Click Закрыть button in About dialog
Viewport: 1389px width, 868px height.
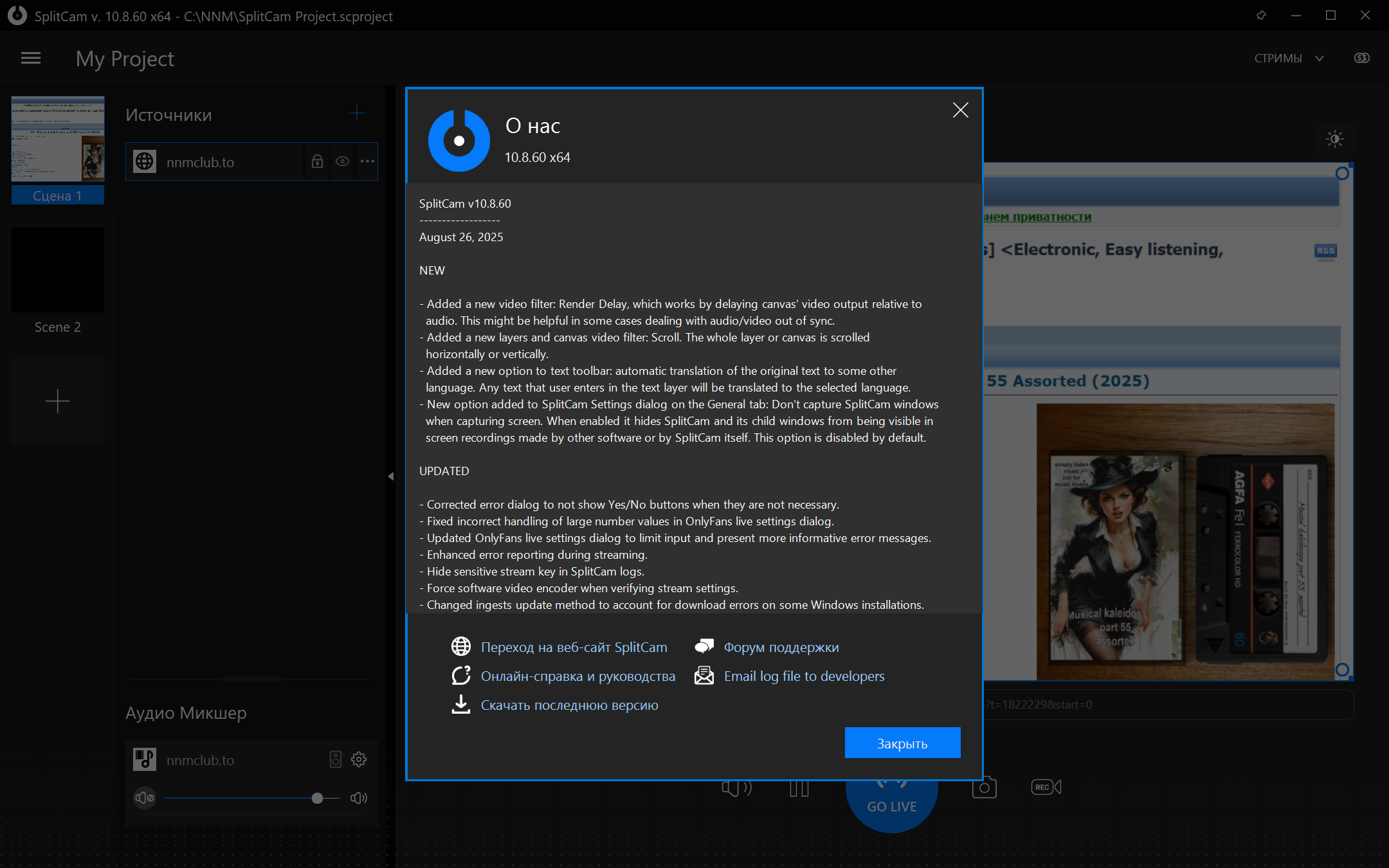point(902,743)
